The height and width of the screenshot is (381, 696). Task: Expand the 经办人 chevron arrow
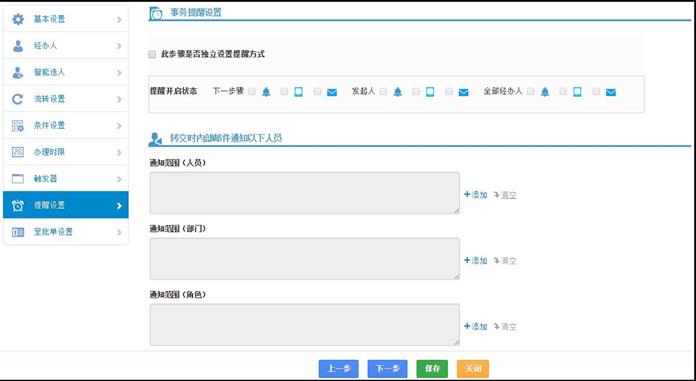[119, 46]
